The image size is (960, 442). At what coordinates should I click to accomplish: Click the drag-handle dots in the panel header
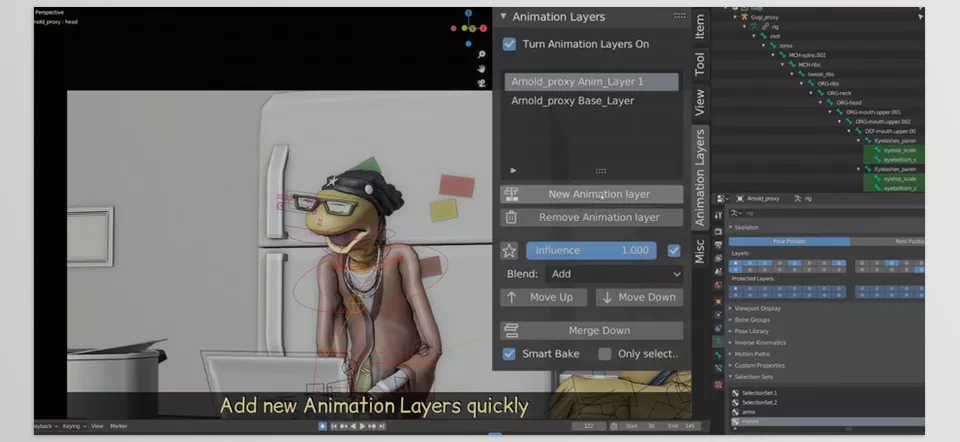coord(680,17)
